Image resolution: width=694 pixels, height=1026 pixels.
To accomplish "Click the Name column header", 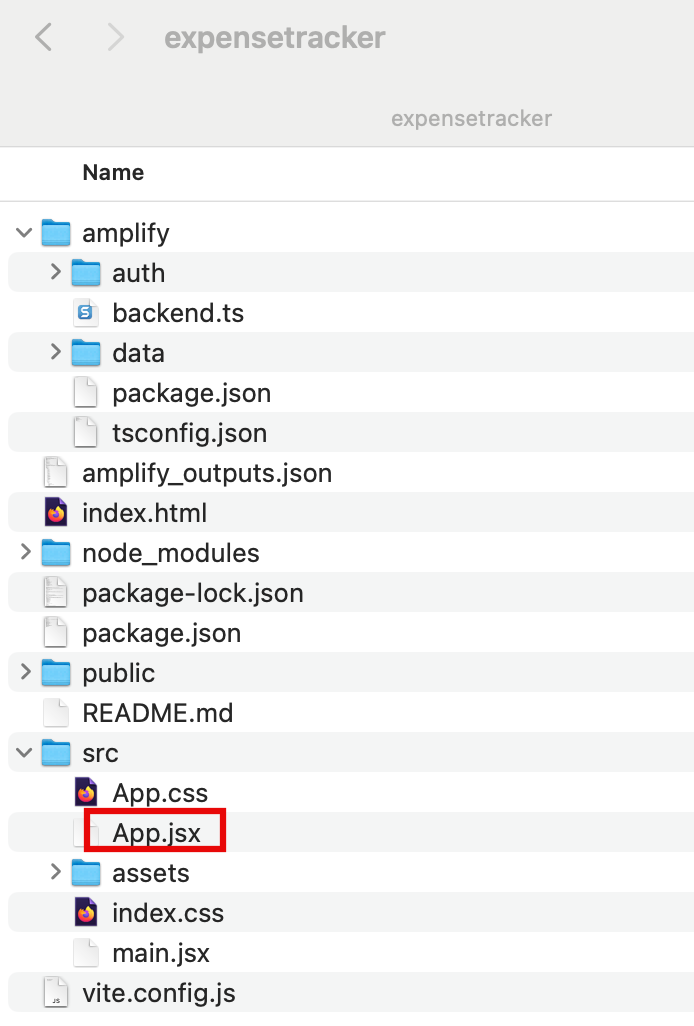I will tap(112, 172).
